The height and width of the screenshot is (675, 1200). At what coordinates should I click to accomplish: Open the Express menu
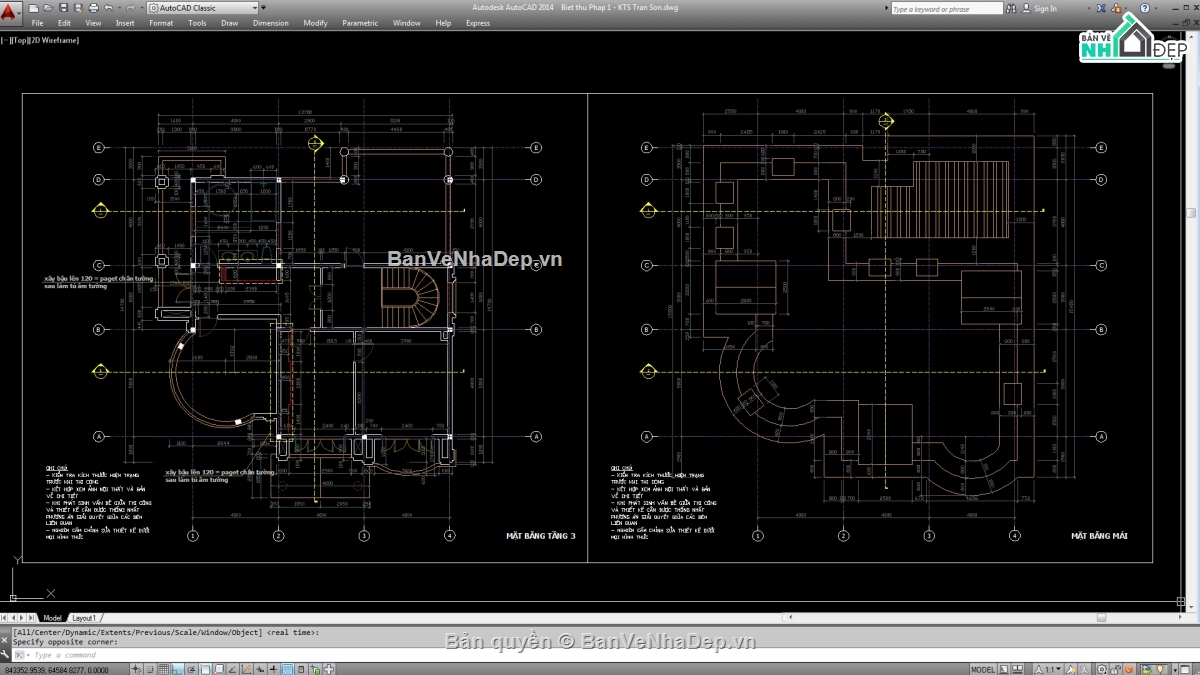click(x=477, y=23)
